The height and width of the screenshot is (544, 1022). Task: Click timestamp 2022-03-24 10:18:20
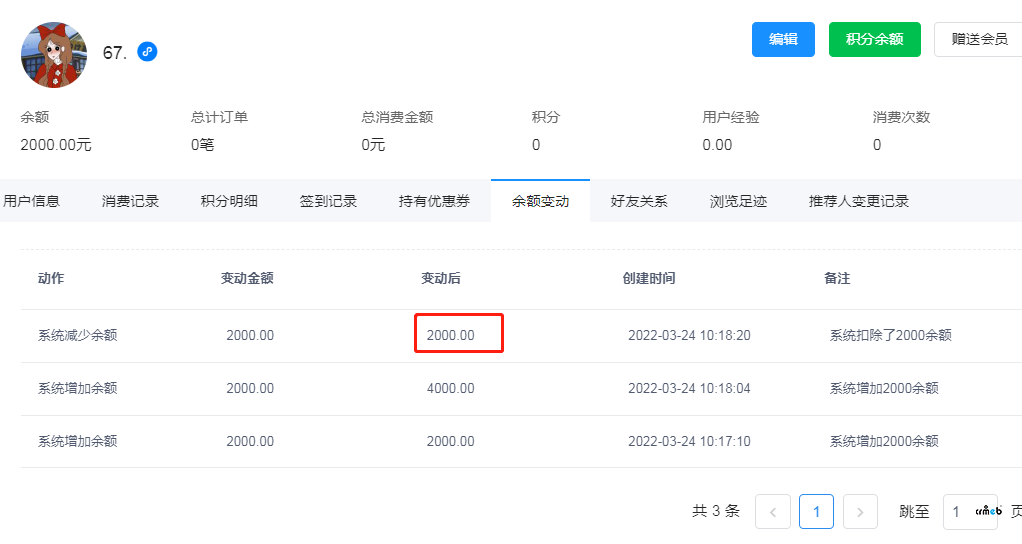pyautogui.click(x=689, y=336)
